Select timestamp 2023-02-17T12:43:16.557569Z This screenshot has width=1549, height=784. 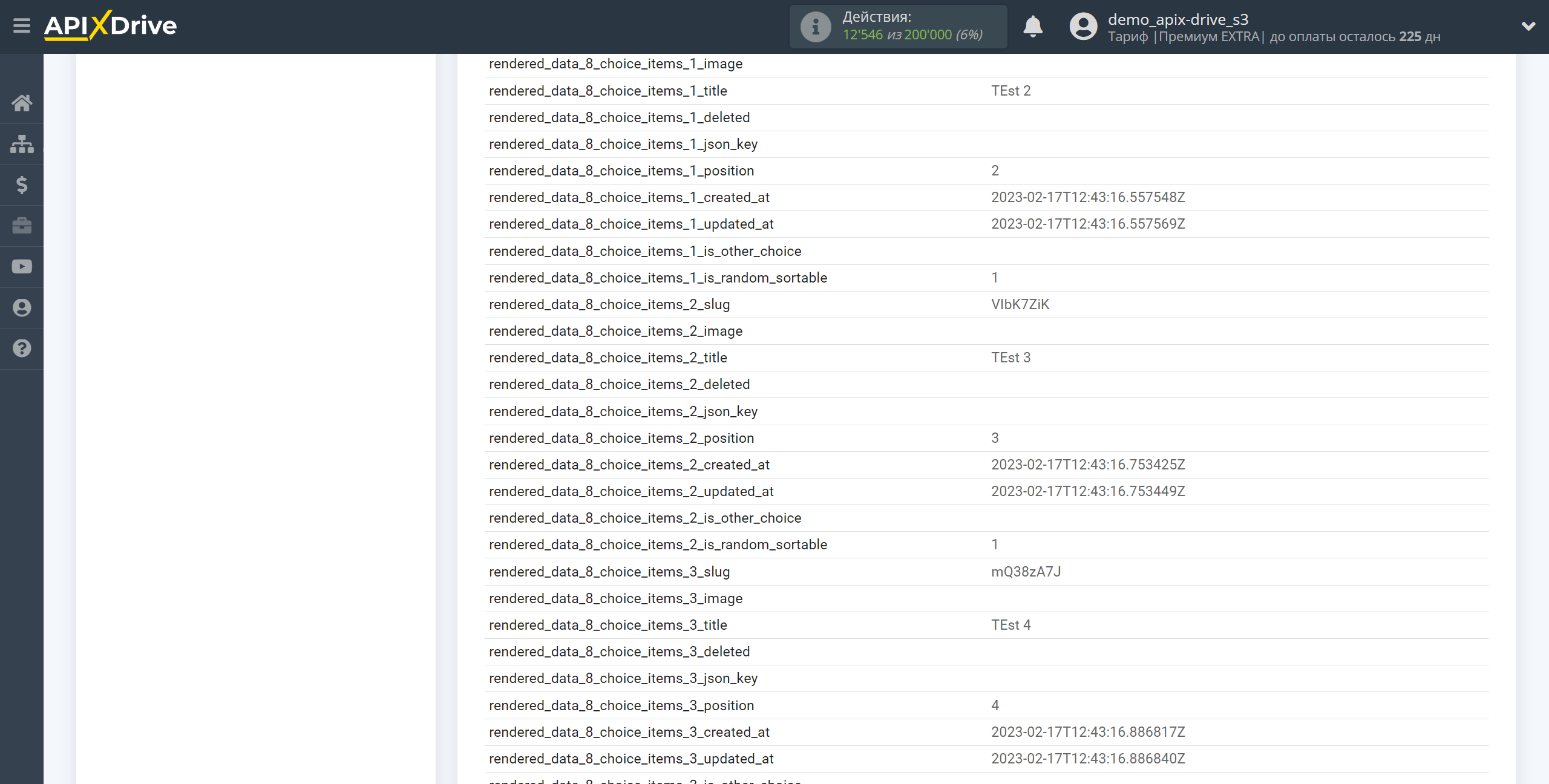coord(1088,224)
